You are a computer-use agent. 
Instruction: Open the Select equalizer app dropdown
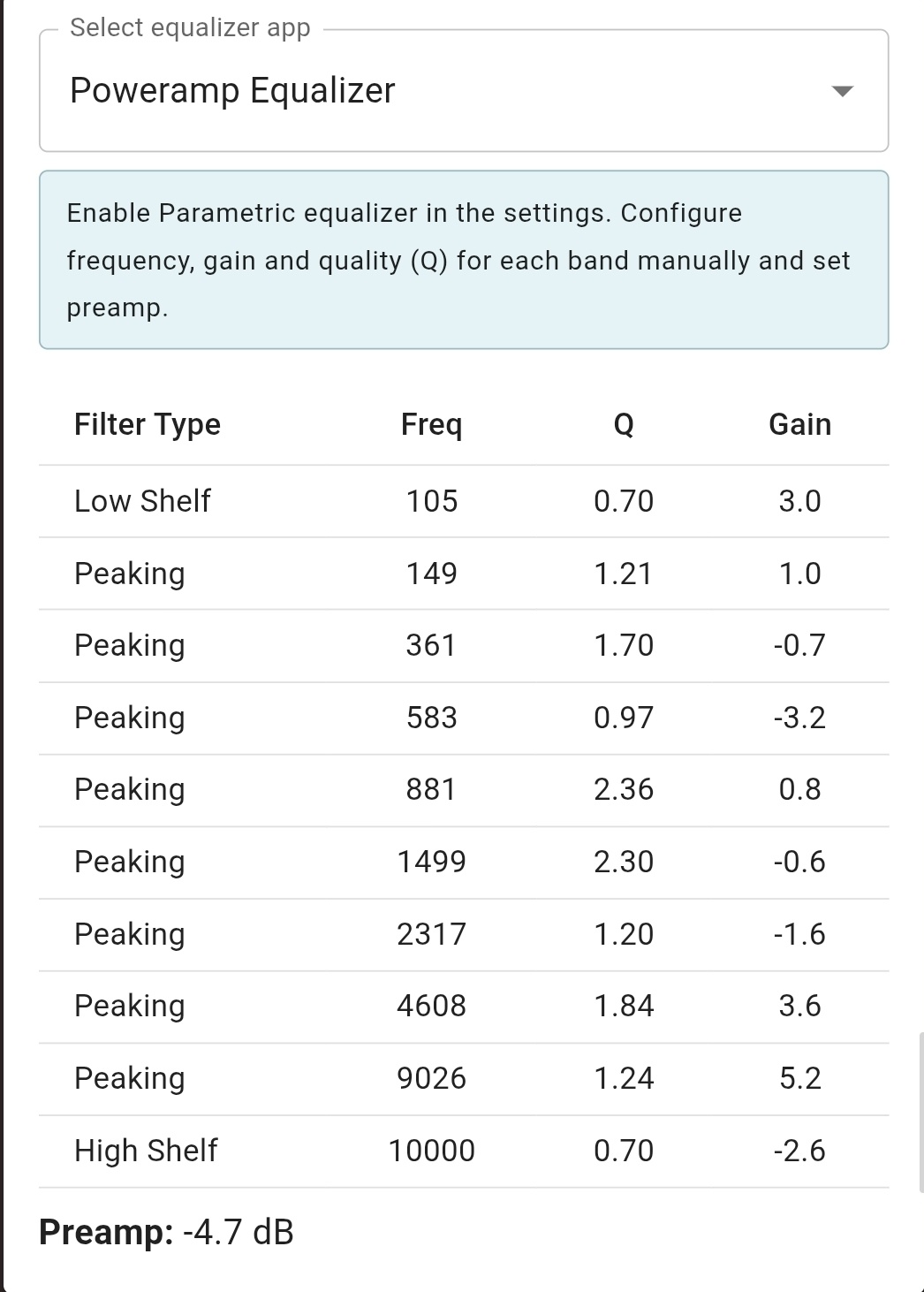point(442,91)
